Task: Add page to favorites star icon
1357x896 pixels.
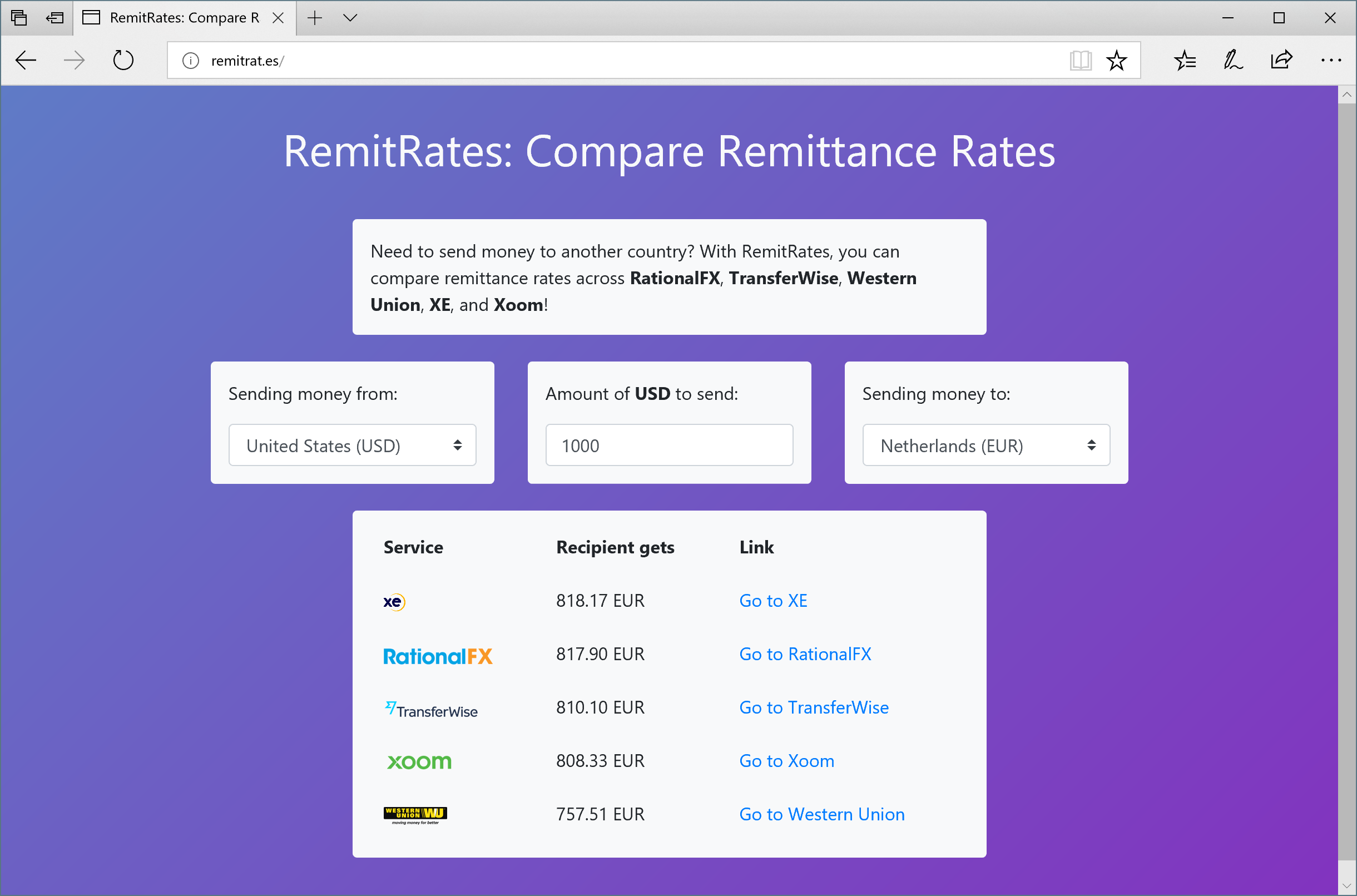Action: 1116,60
